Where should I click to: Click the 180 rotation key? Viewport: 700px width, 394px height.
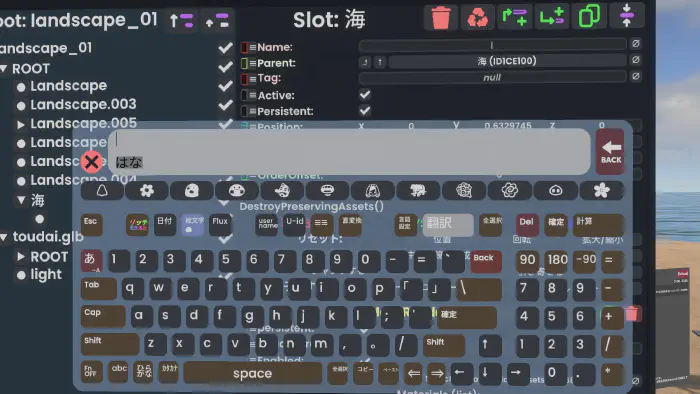click(557, 261)
